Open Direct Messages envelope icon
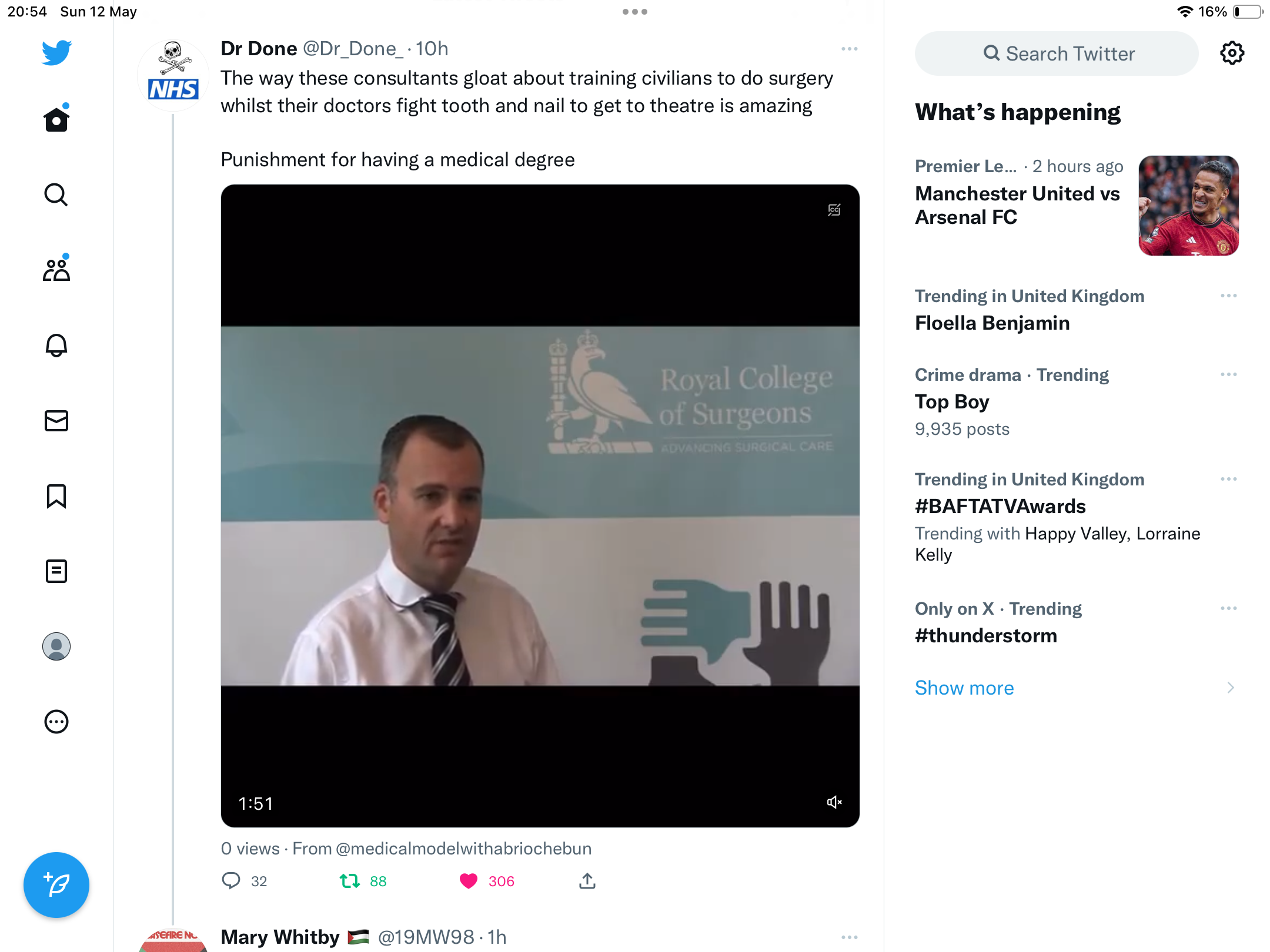Viewport: 1270px width, 952px height. (x=56, y=421)
